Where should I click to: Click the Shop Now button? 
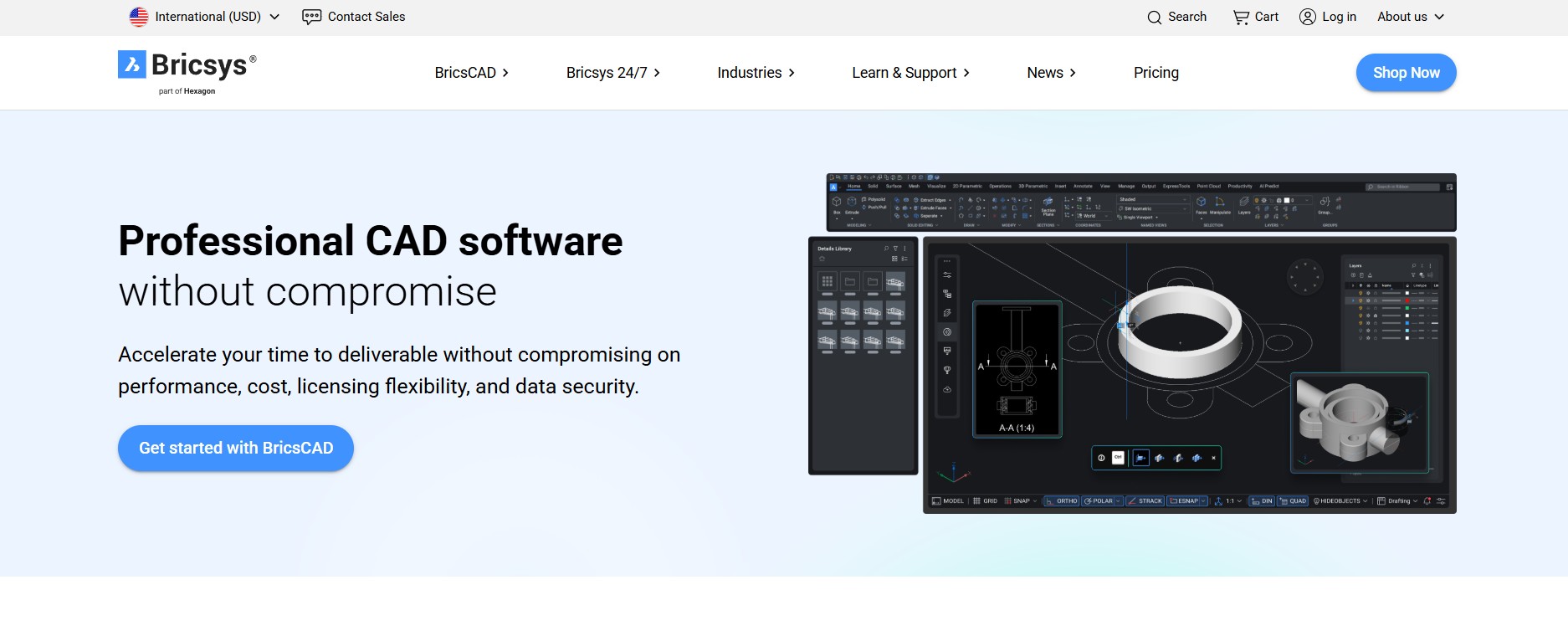point(1407,73)
